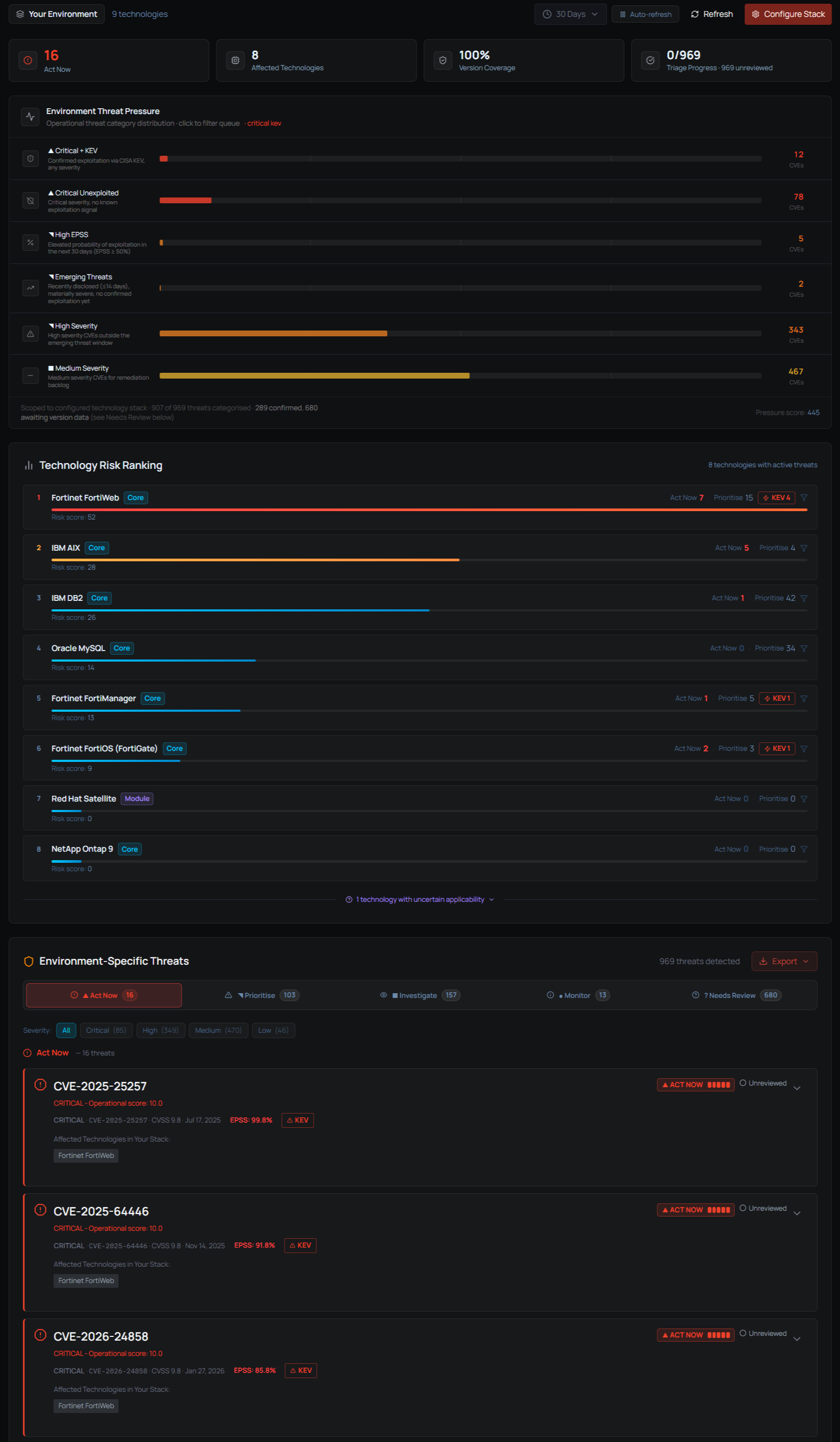
Task: Mark CVE-2025-25257 as reviewed
Action: pyautogui.click(x=763, y=1083)
